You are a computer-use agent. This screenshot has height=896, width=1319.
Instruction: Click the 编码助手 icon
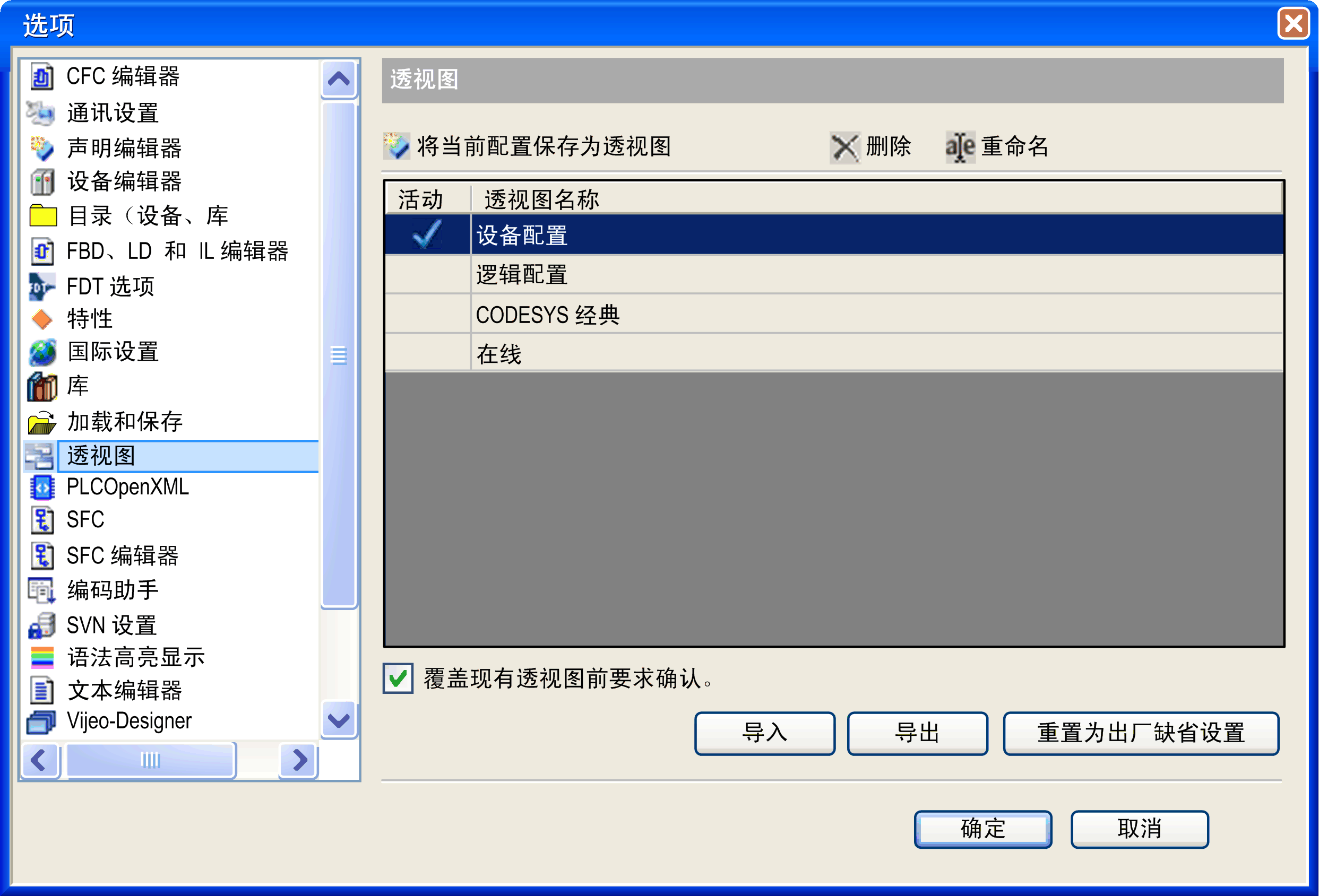click(42, 590)
